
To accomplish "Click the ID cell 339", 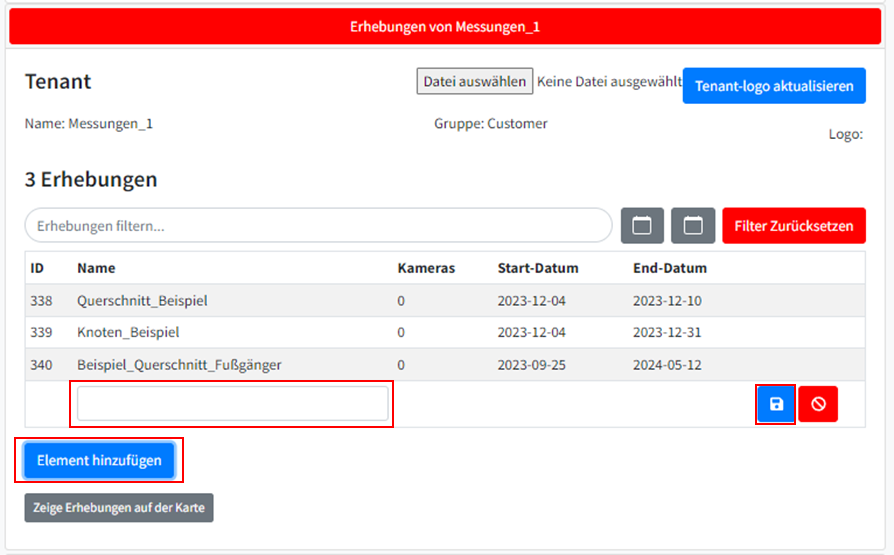I will (41, 332).
